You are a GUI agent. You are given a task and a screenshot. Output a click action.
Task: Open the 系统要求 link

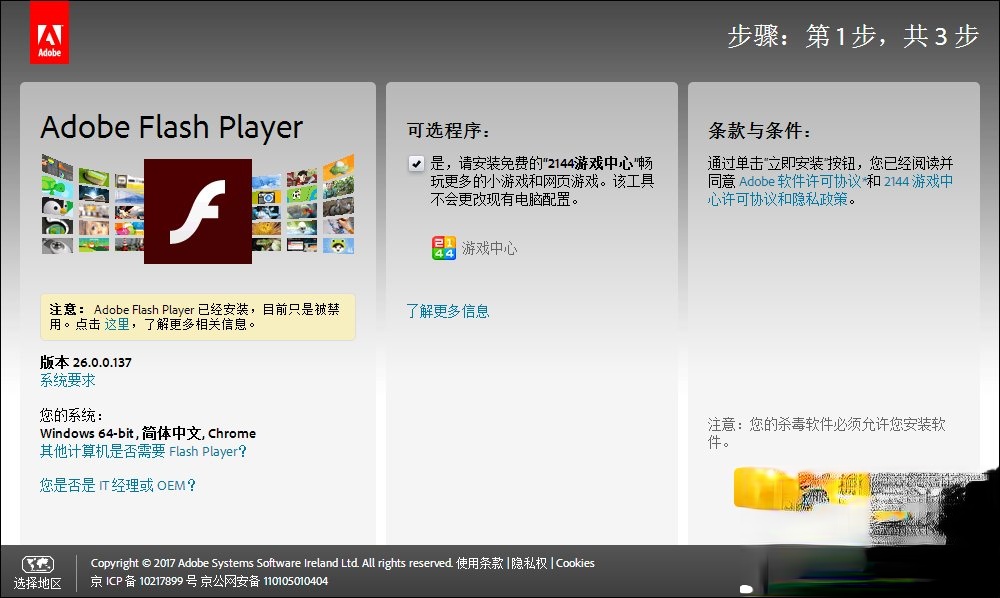click(x=68, y=381)
